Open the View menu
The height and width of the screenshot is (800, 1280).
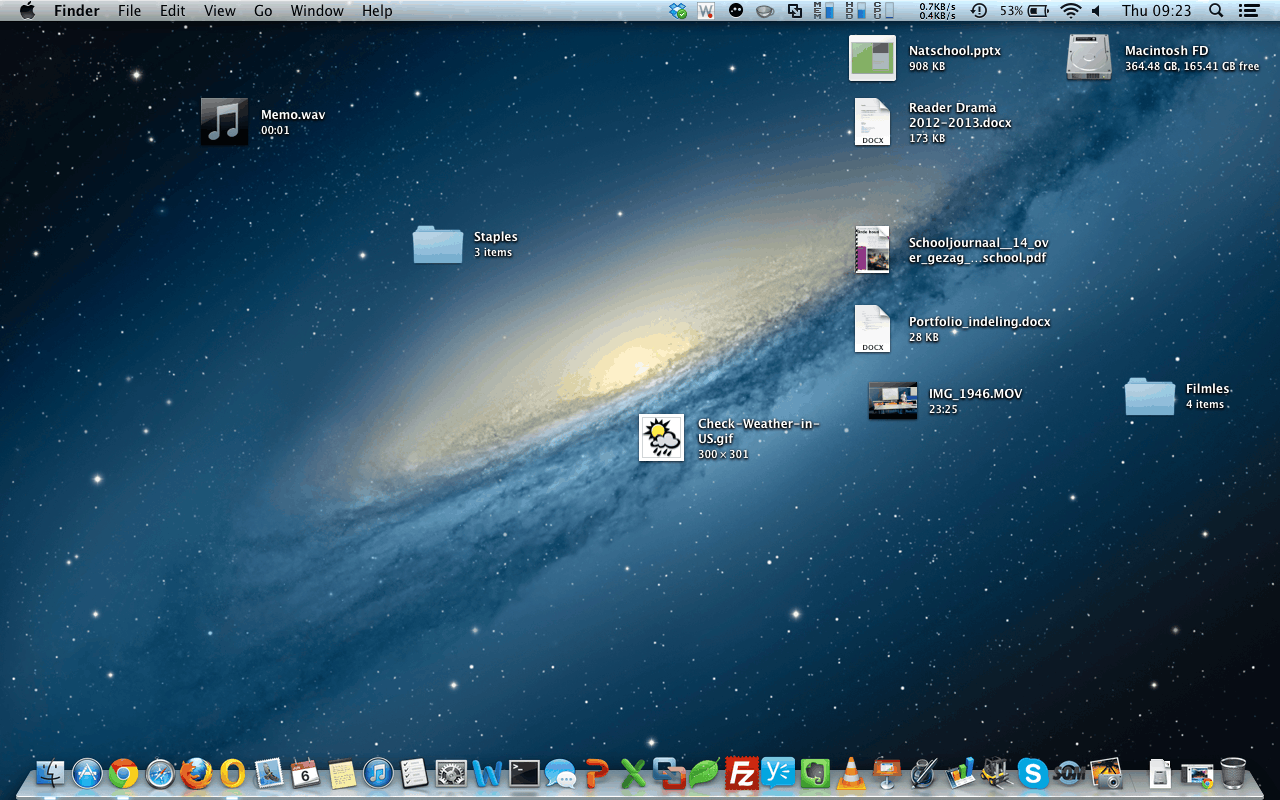click(219, 11)
